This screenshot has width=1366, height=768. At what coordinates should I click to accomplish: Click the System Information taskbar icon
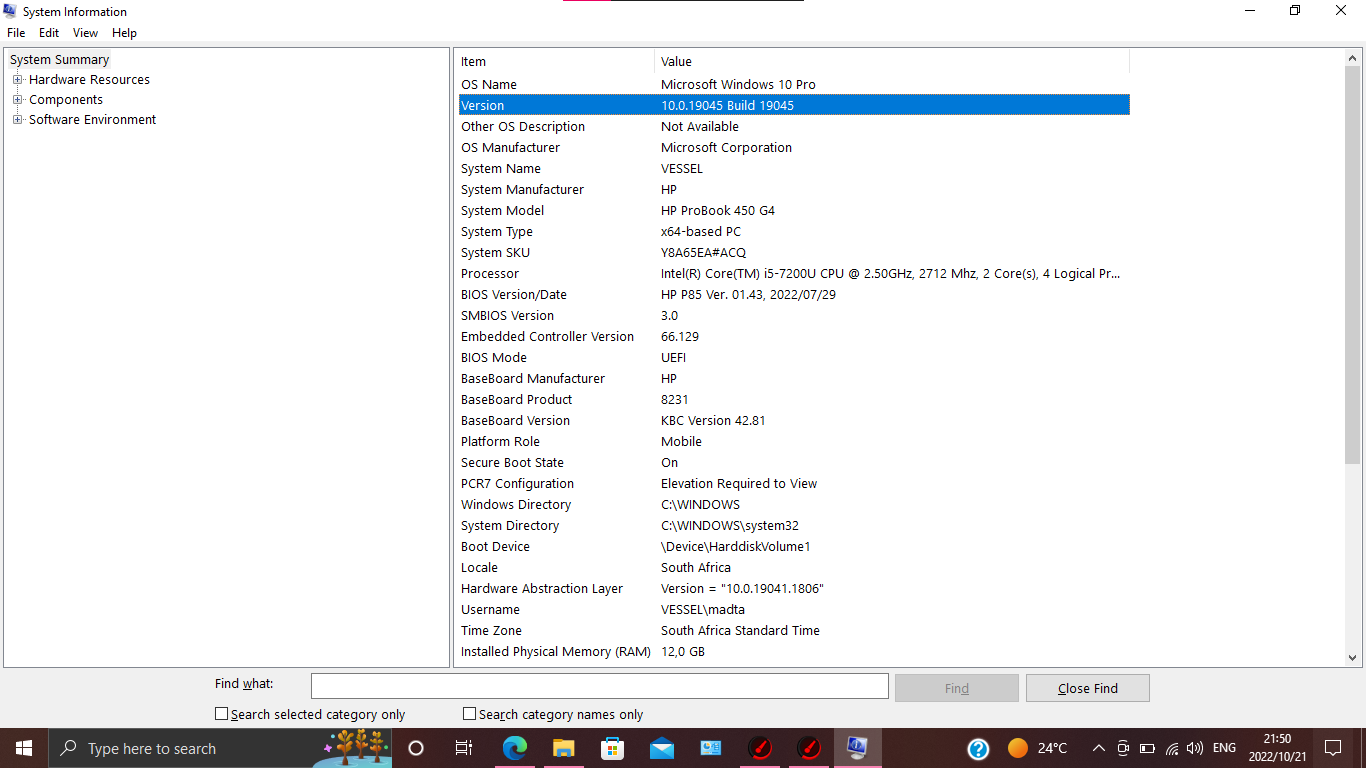pos(858,748)
